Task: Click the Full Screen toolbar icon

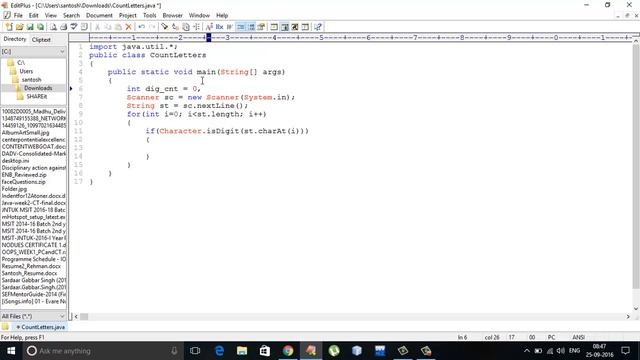Action: pos(295,27)
